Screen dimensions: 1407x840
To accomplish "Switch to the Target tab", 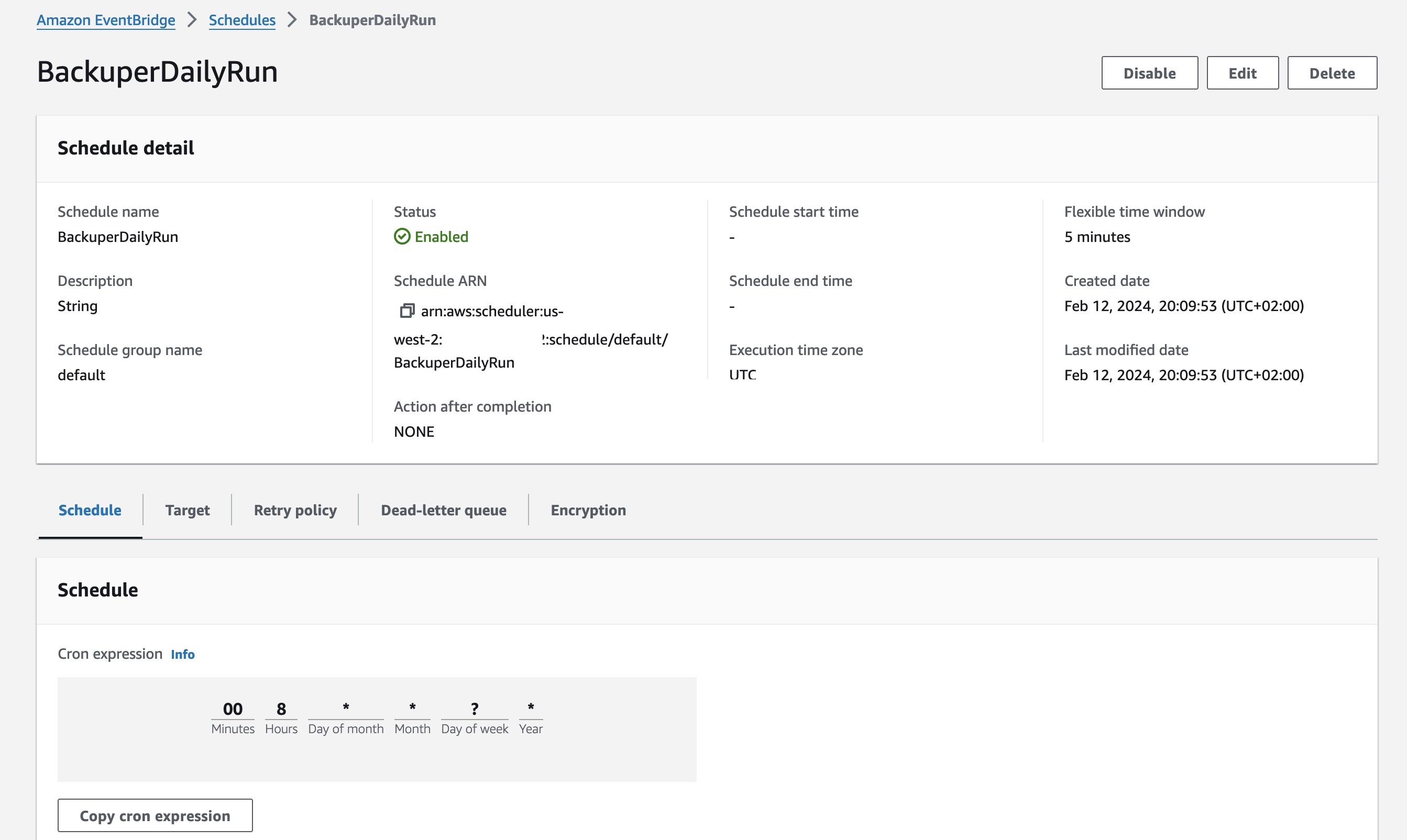I will tap(188, 510).
